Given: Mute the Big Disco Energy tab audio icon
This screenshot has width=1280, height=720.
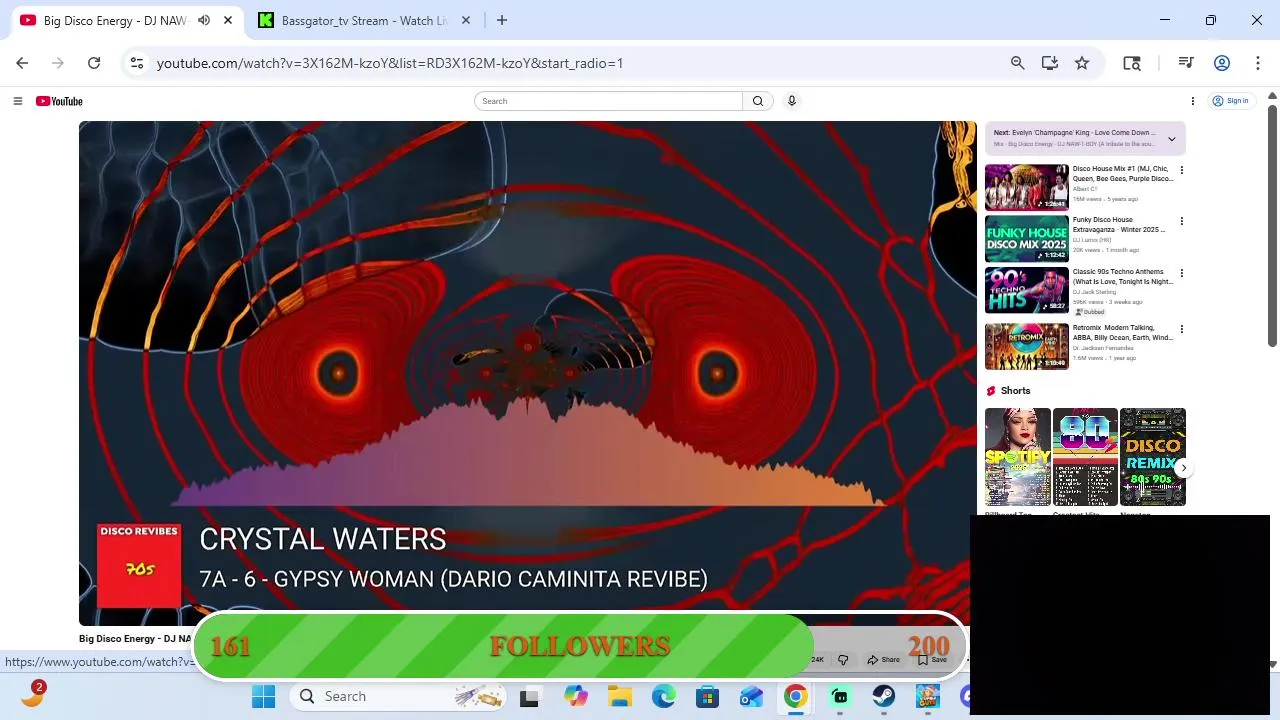Looking at the screenshot, I should tap(204, 20).
